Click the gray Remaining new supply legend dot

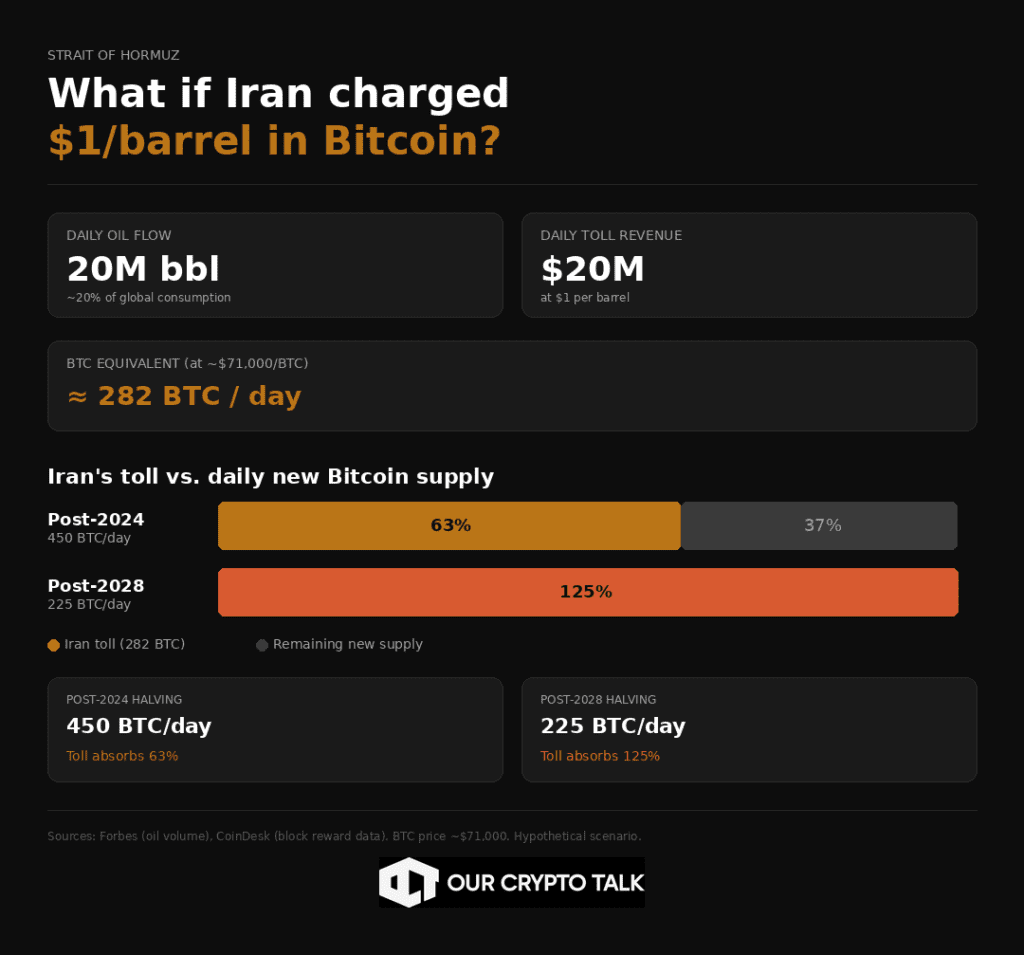click(x=262, y=645)
